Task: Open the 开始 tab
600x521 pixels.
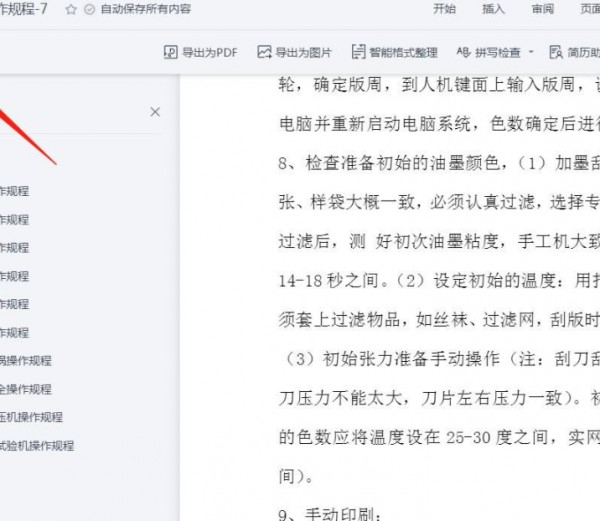Action: [445, 9]
